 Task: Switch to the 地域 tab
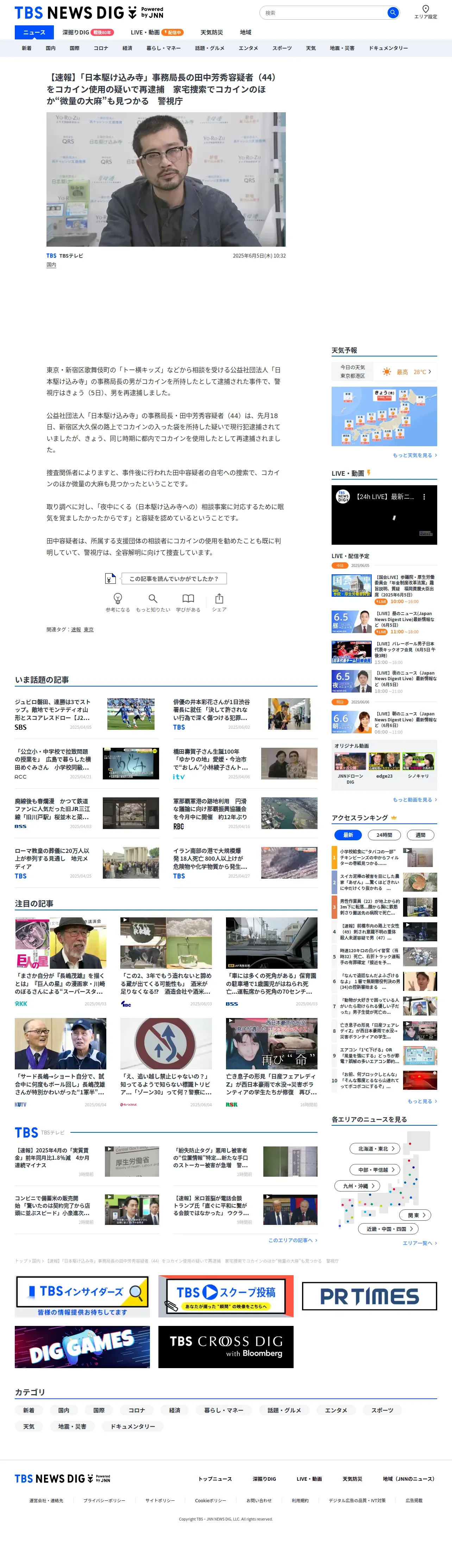click(x=245, y=32)
